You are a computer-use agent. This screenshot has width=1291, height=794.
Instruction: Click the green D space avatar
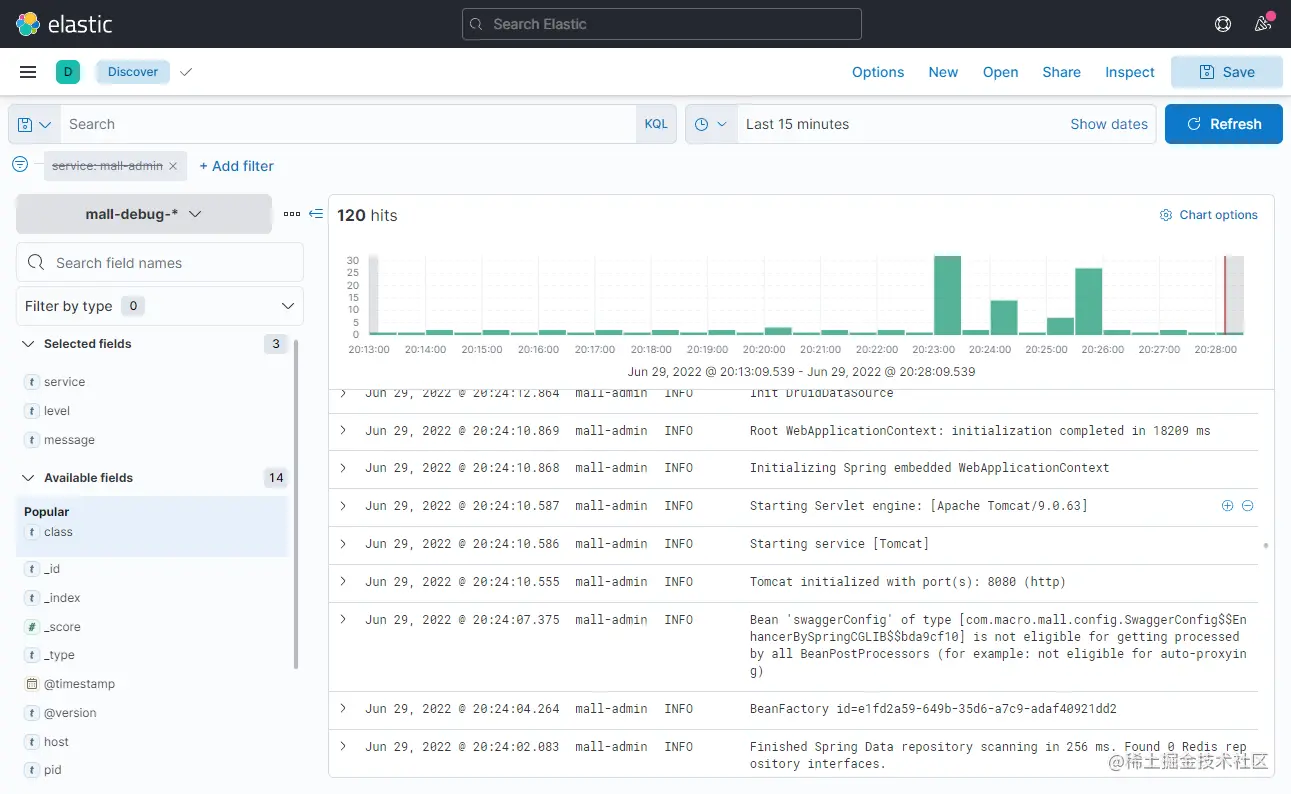tap(68, 72)
